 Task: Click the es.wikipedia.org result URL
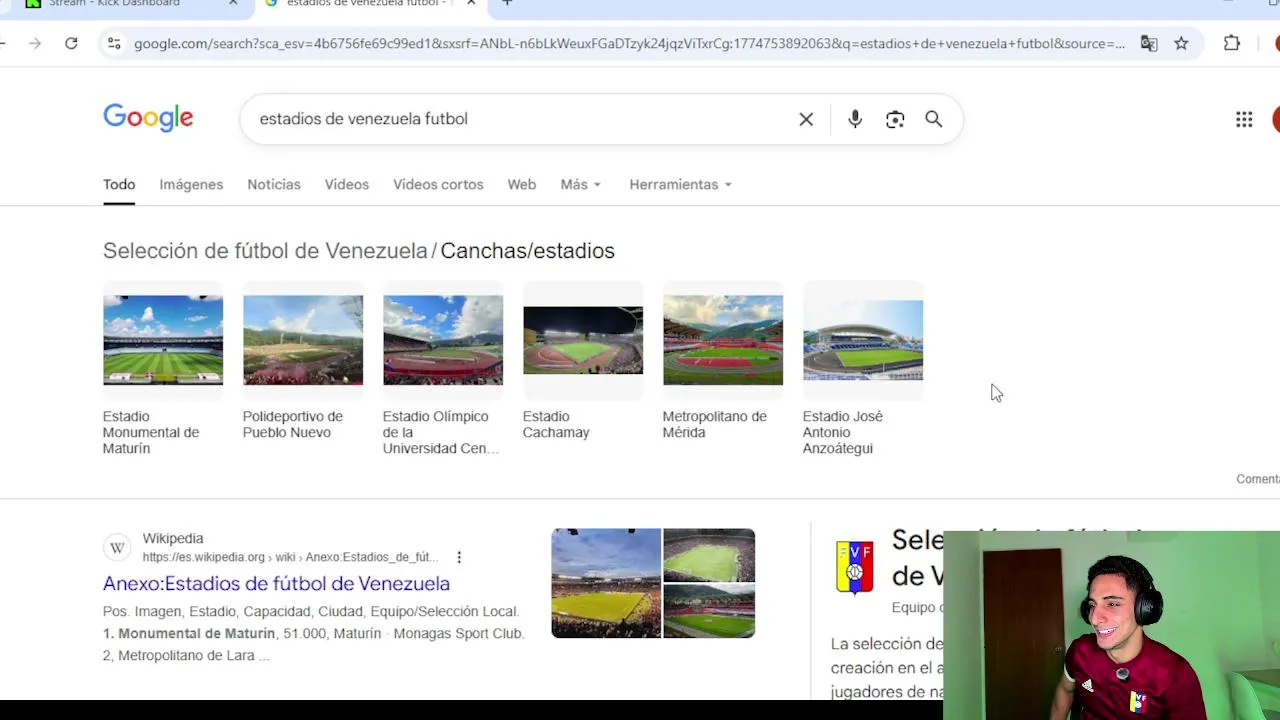coord(290,557)
